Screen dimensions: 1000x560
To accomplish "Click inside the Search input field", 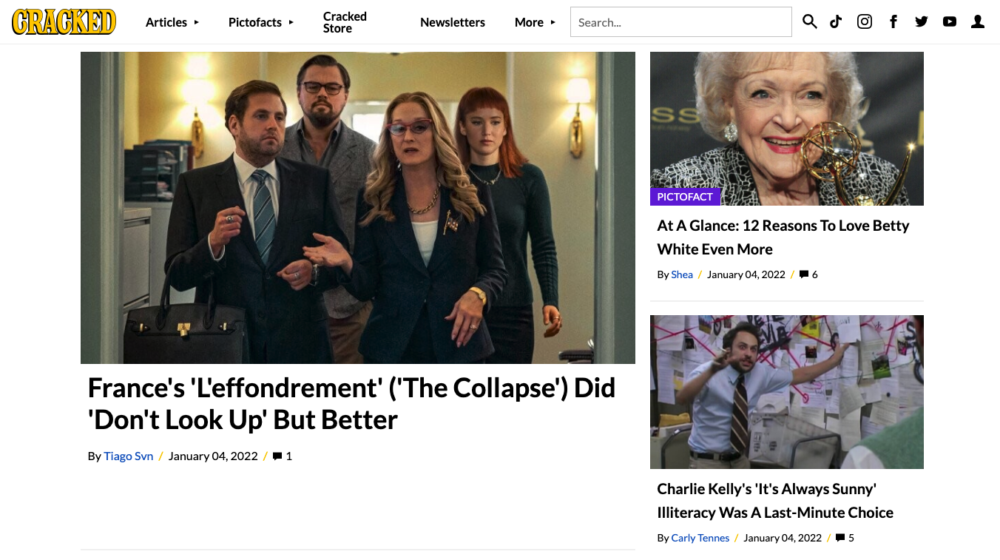I will coord(680,22).
